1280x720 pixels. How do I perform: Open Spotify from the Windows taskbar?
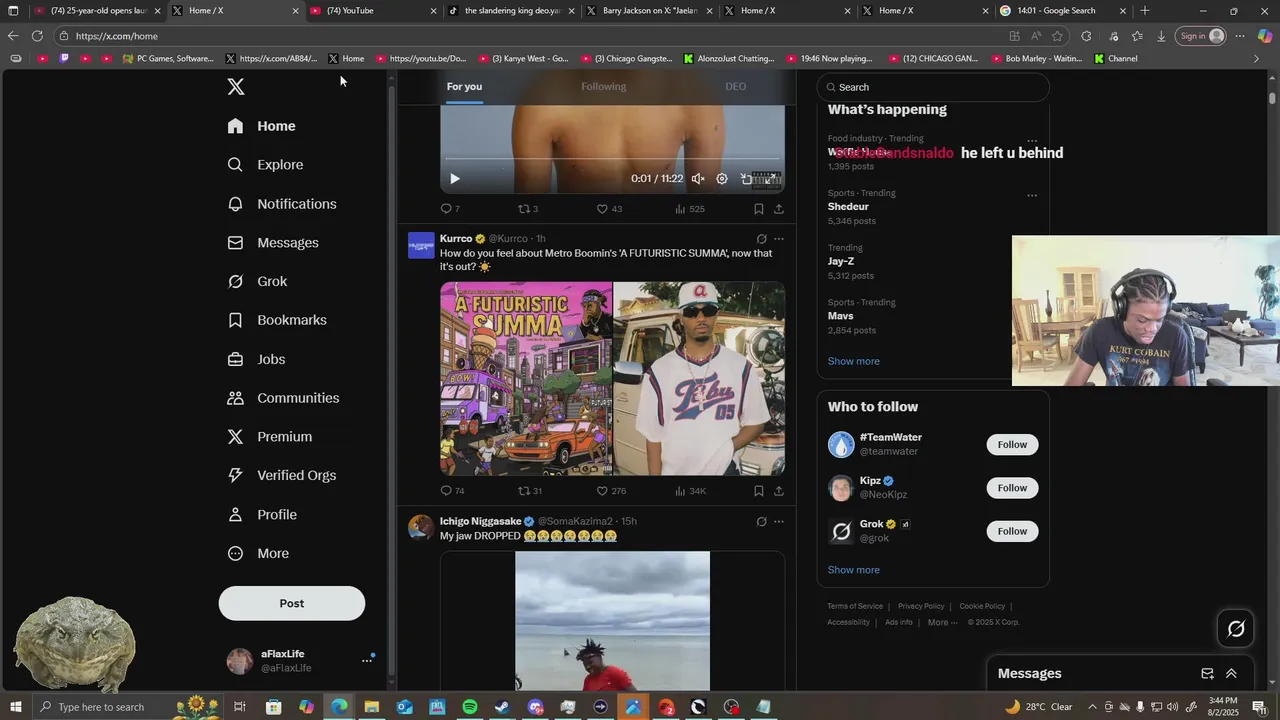(470, 707)
